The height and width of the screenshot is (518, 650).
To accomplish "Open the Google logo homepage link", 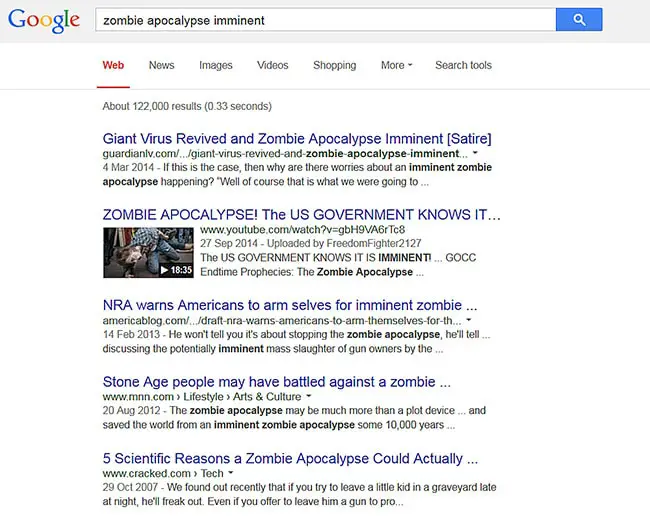I will [44, 21].
